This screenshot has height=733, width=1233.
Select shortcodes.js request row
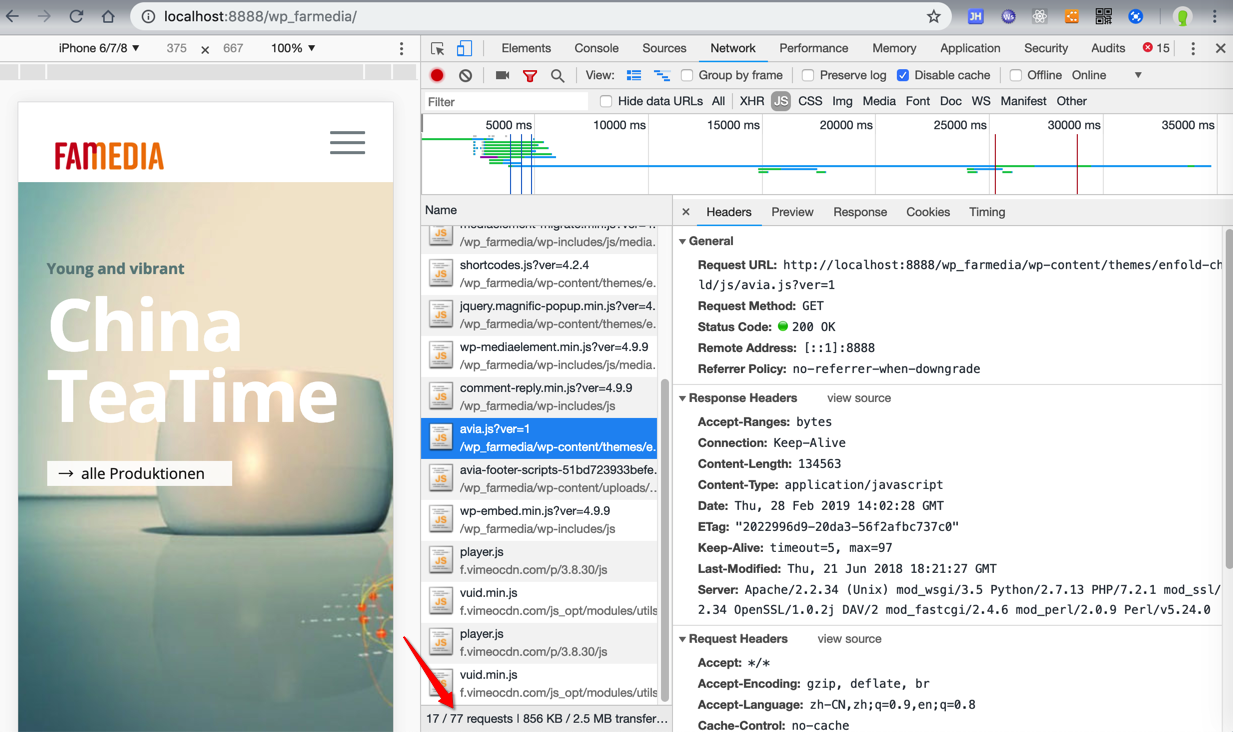[540, 273]
